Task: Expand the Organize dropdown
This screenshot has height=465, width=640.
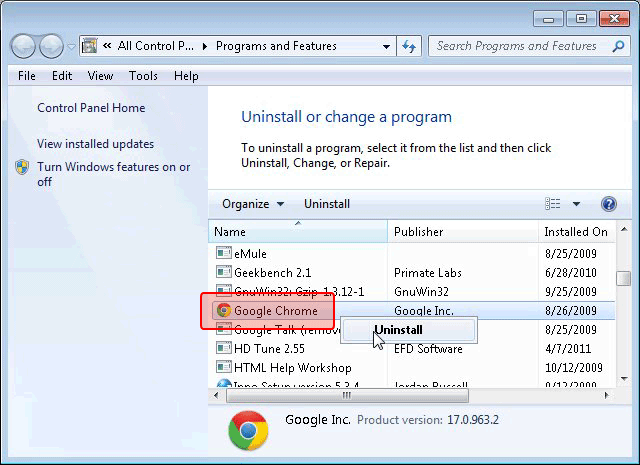Action: pos(253,204)
